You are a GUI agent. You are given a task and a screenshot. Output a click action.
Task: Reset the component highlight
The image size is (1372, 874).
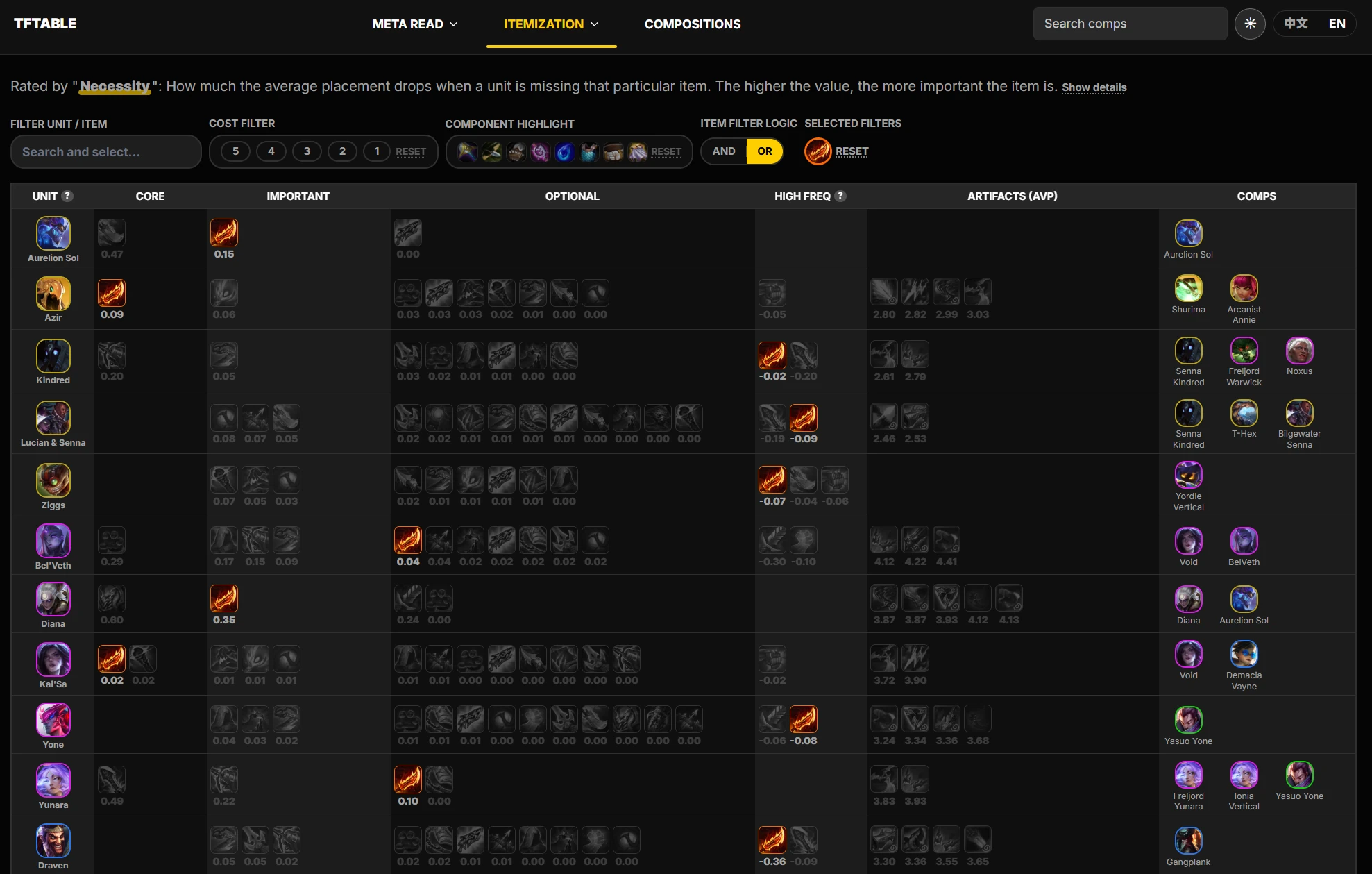click(x=666, y=151)
